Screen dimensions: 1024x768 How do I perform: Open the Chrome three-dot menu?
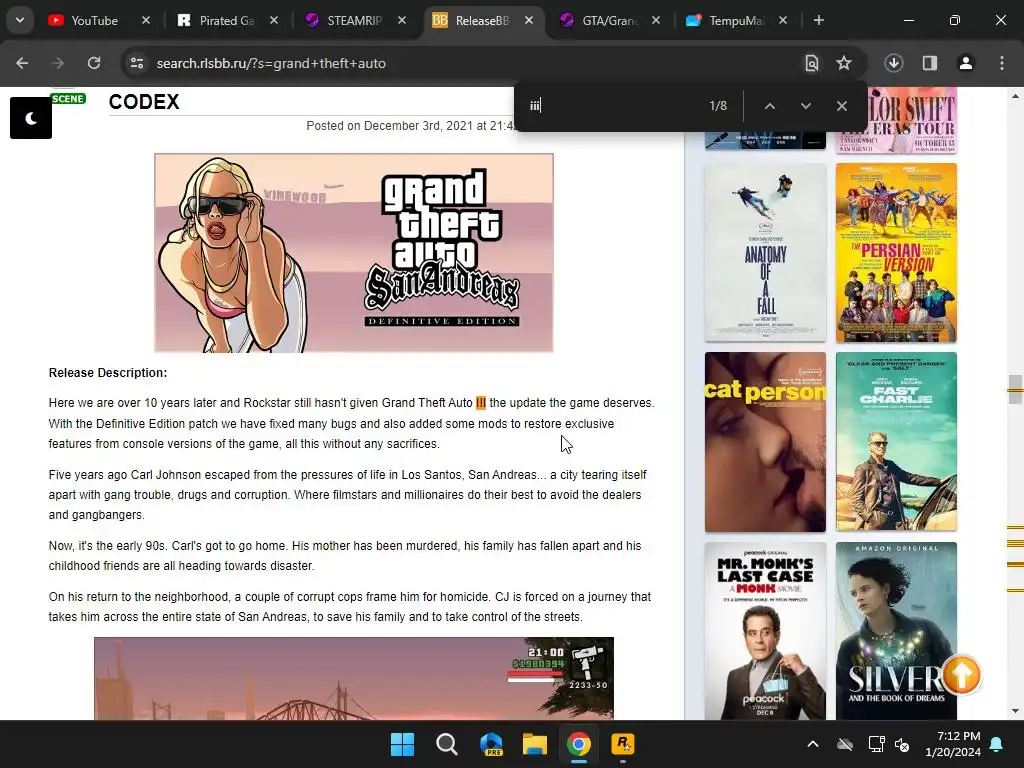point(1002,63)
